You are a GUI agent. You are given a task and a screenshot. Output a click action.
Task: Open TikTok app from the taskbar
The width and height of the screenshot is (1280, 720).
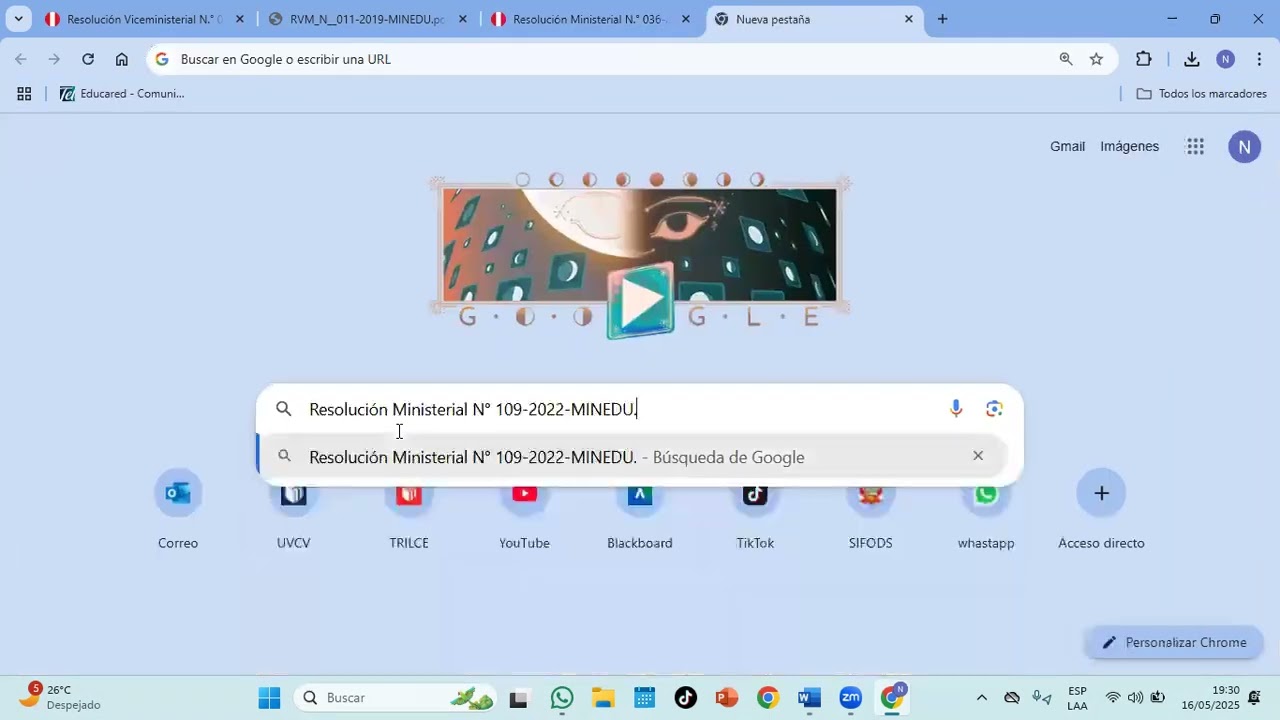(x=685, y=698)
